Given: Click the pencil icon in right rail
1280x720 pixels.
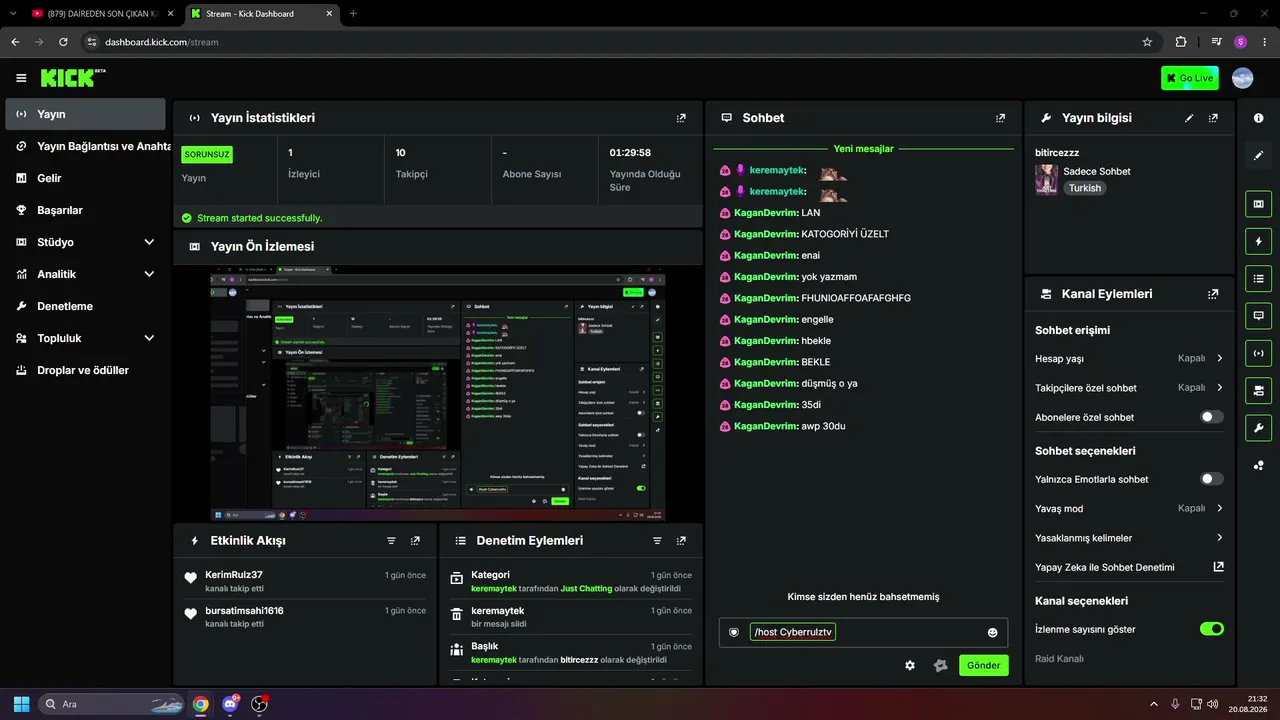Looking at the screenshot, I should (x=1258, y=155).
